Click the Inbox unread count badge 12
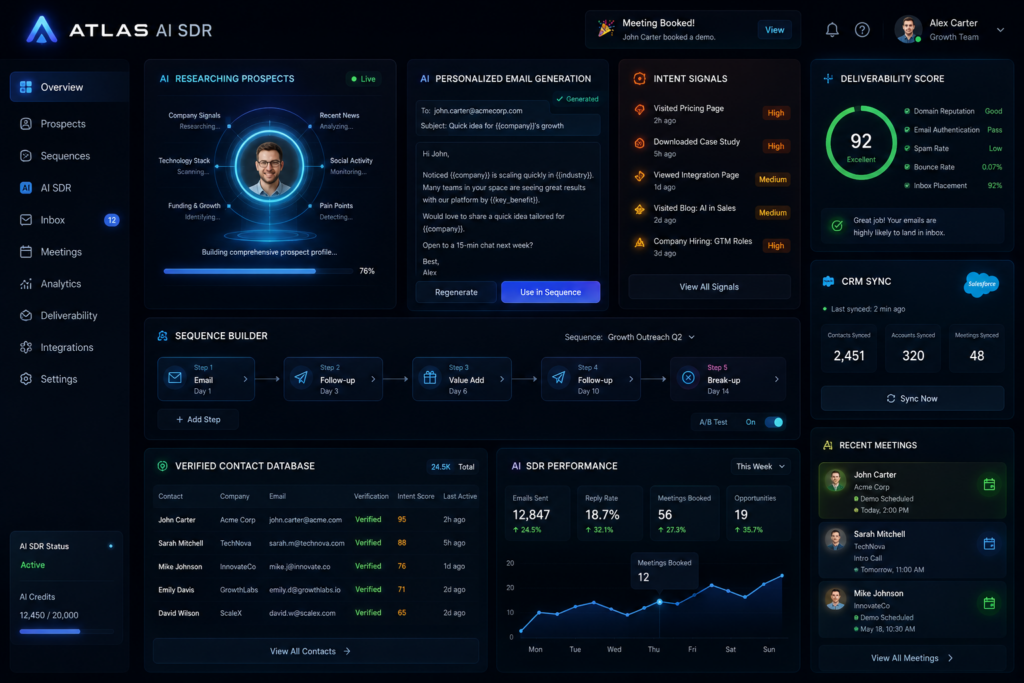 (x=112, y=220)
